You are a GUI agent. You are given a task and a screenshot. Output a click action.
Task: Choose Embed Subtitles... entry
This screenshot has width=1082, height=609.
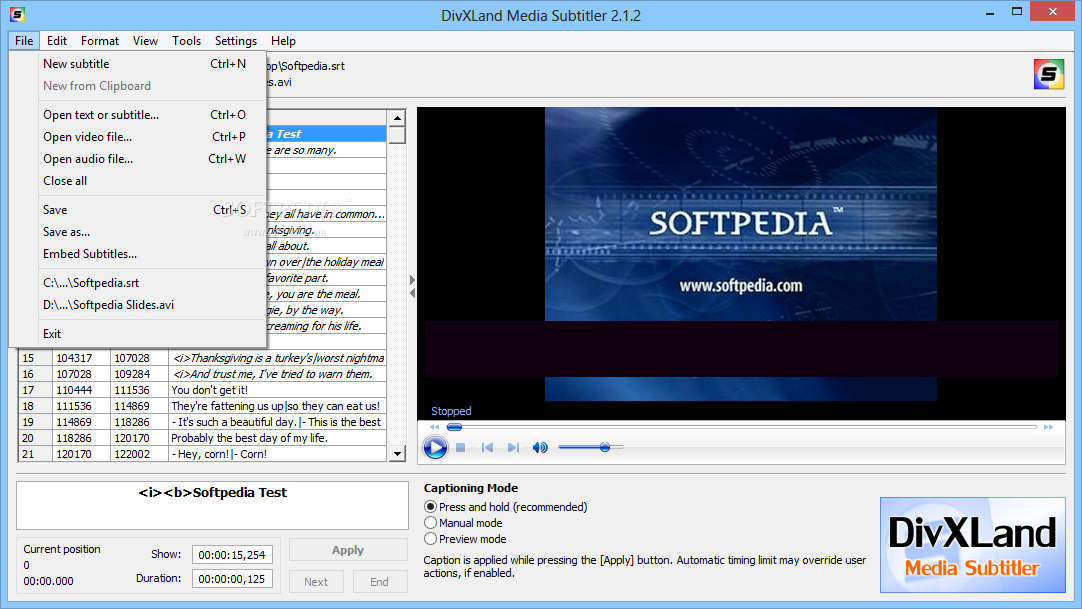138,254
